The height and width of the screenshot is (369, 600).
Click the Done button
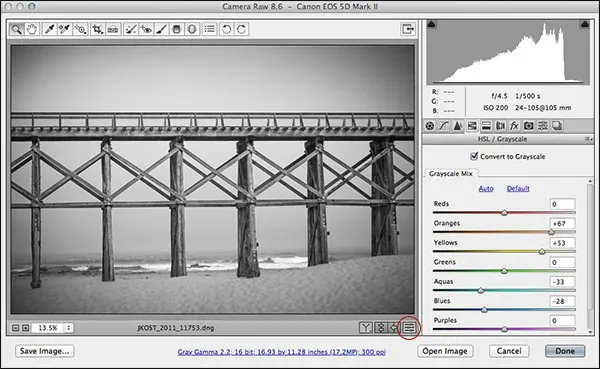coord(565,351)
